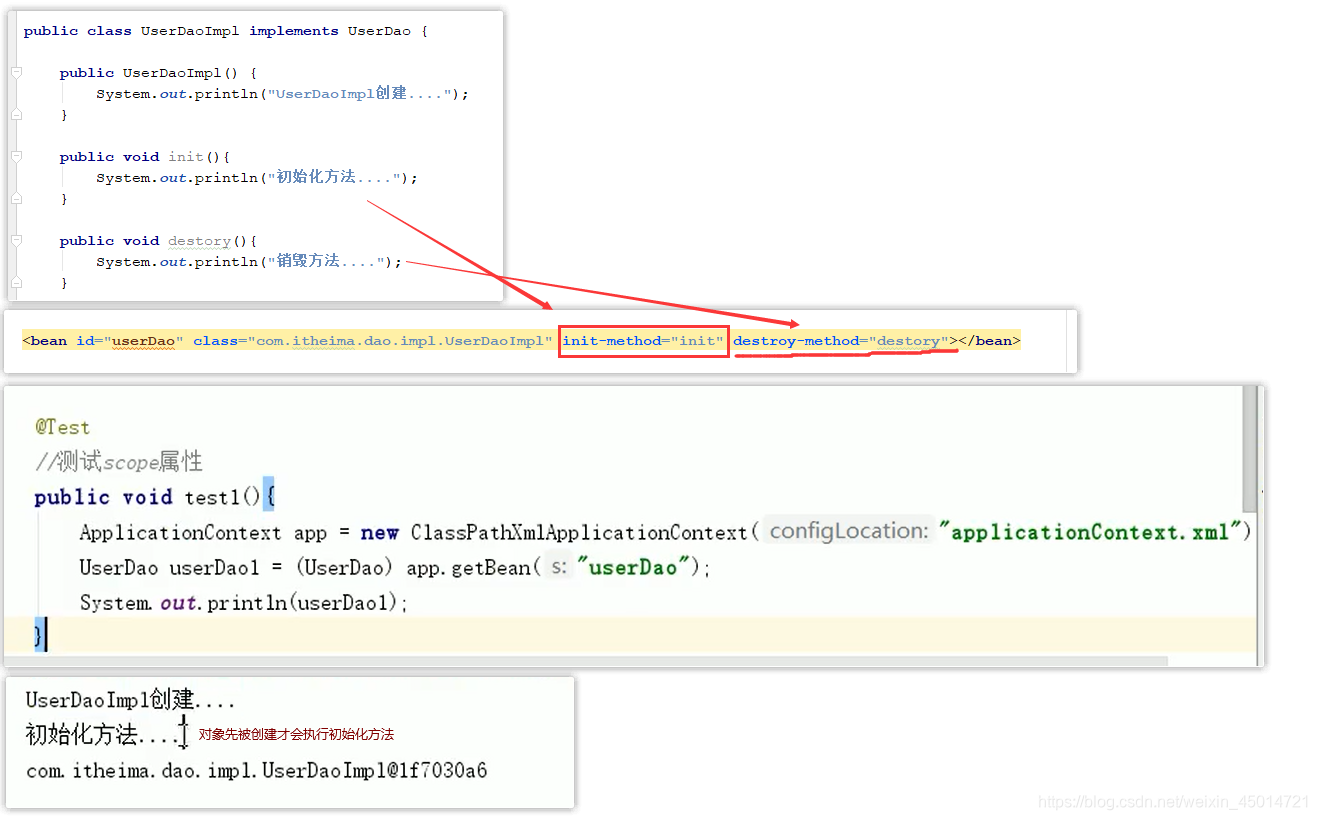The image size is (1317, 820).
Task: Click the closing </bean> tag
Action: pos(990,341)
